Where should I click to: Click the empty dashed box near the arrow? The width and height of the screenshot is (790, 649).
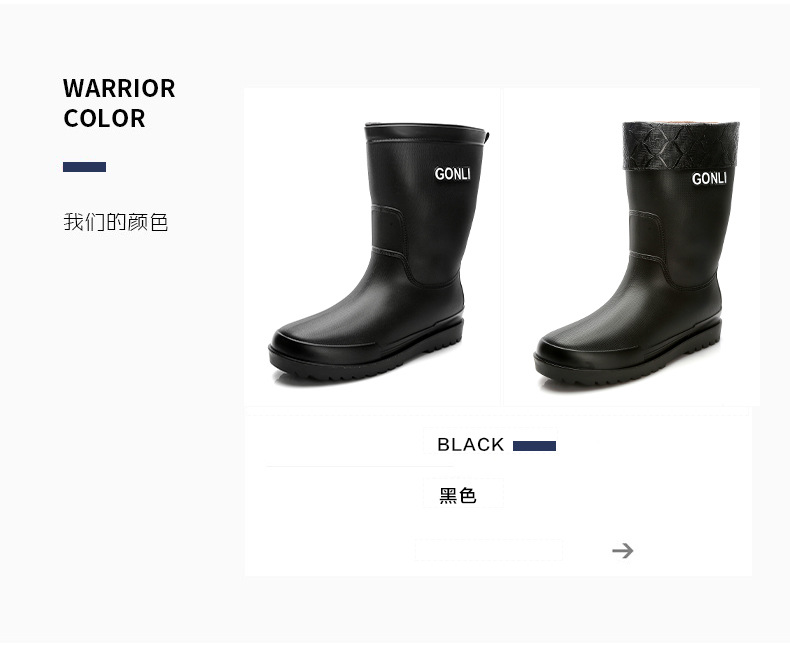point(488,550)
